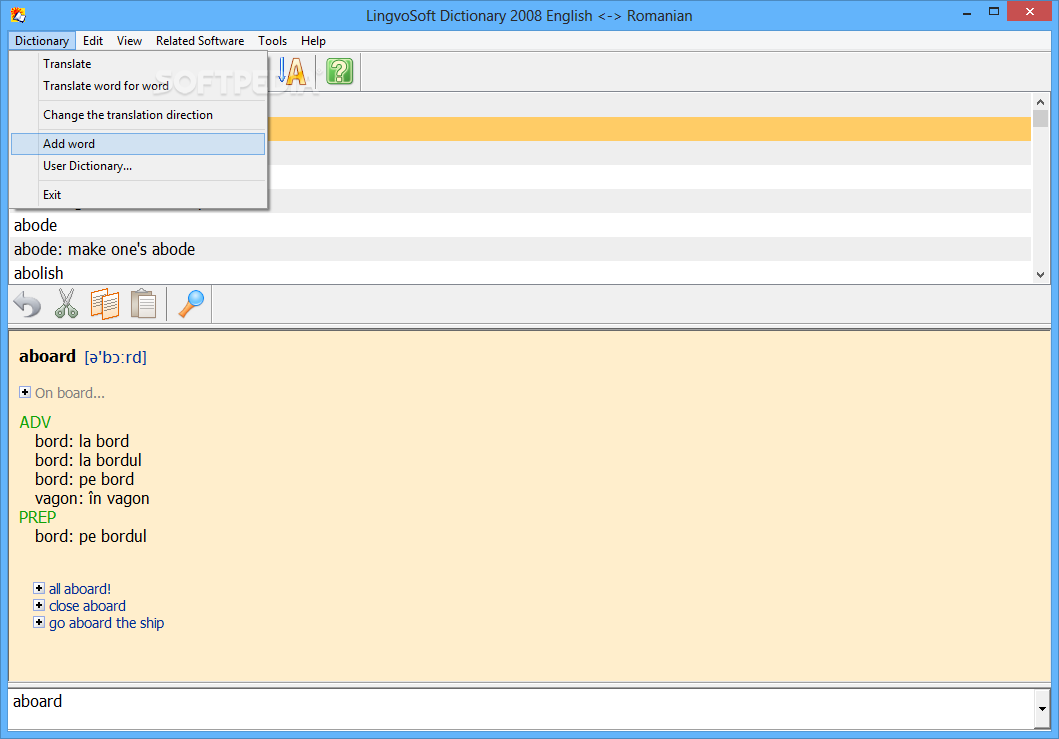Open the Dictionary menu

click(42, 41)
